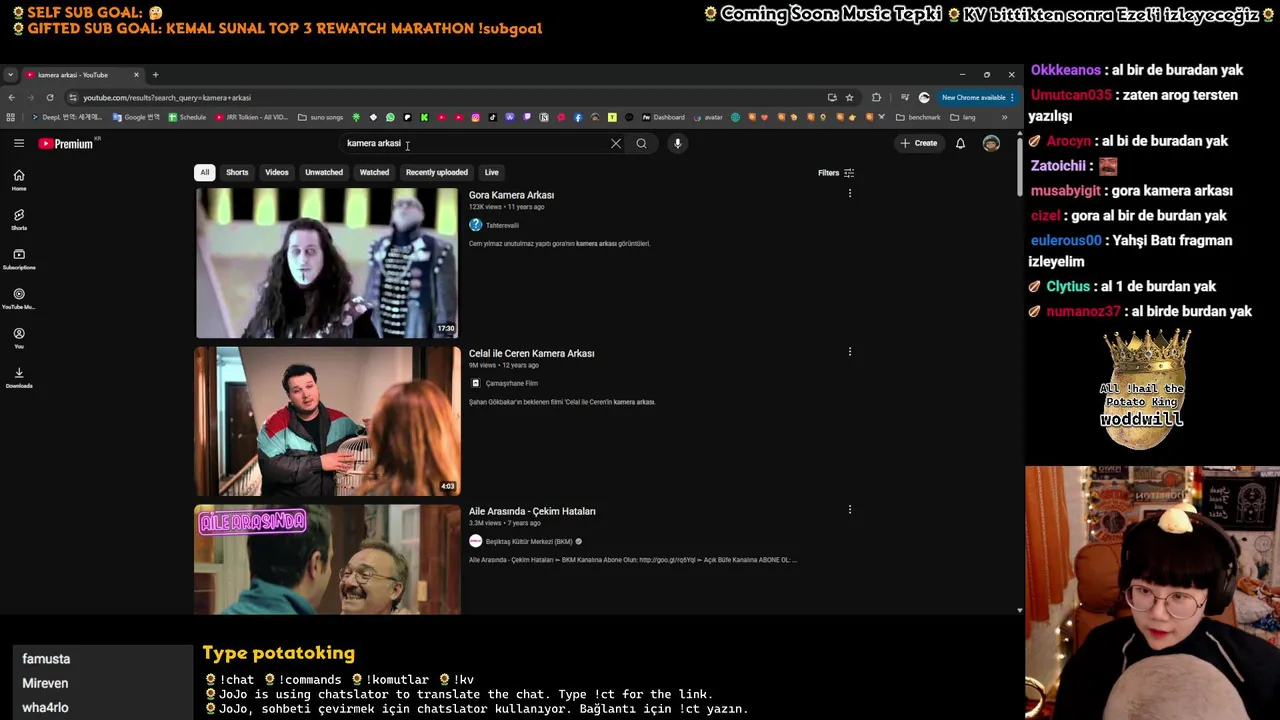Open YouTube Music in the sidebar
Screen dimensions: 1280x720
tap(19, 299)
